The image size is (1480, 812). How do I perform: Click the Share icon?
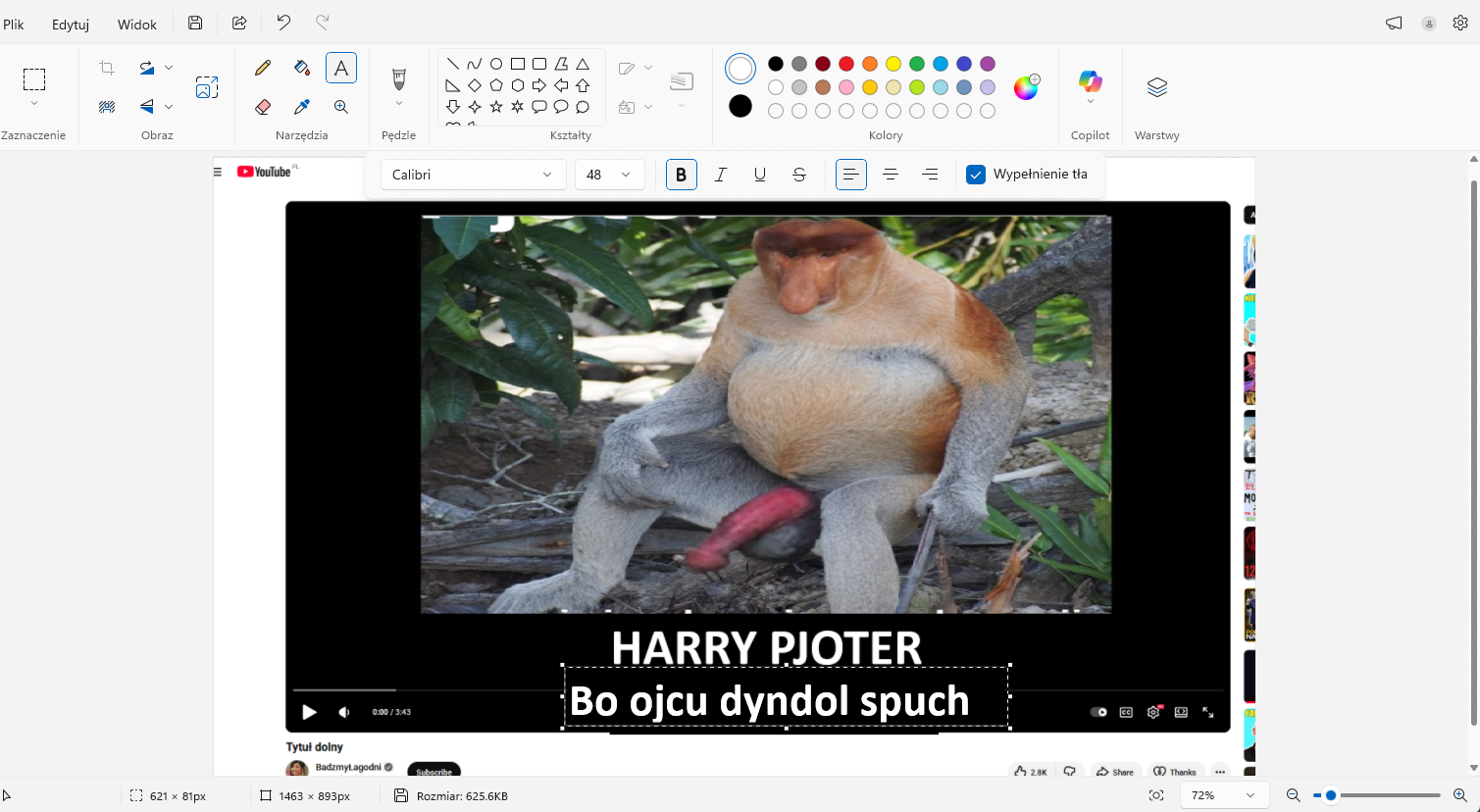[239, 23]
